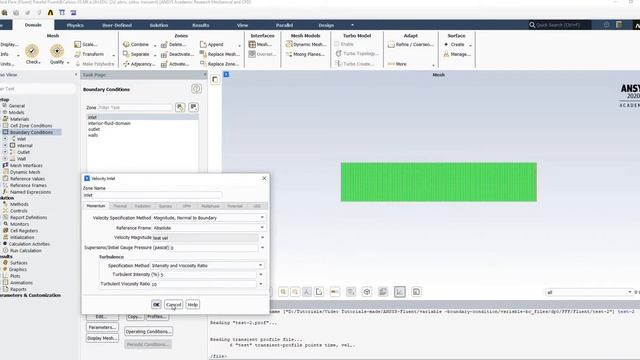Click the Zone Name input field
The image size is (640, 360).
(152, 195)
